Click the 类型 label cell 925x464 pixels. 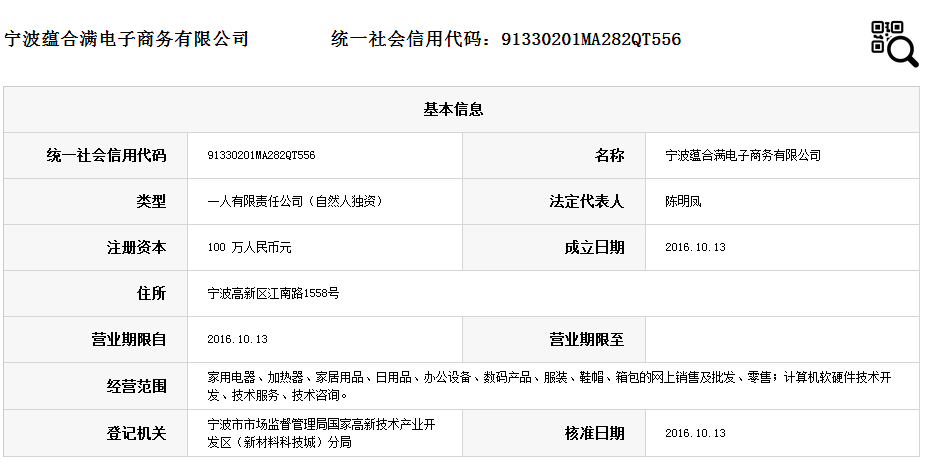tap(151, 202)
